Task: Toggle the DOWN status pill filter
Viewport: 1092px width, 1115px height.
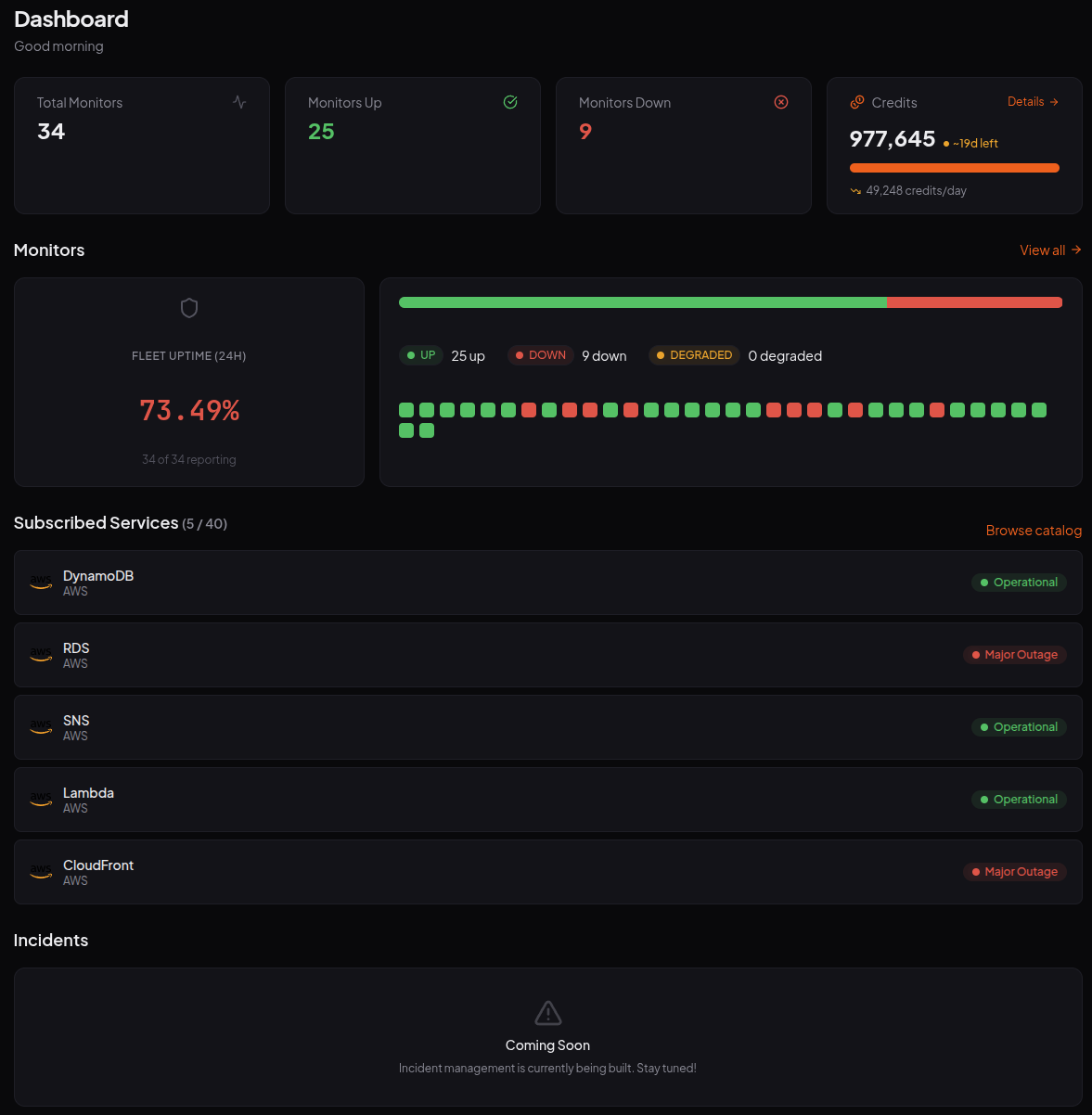Action: coord(540,355)
